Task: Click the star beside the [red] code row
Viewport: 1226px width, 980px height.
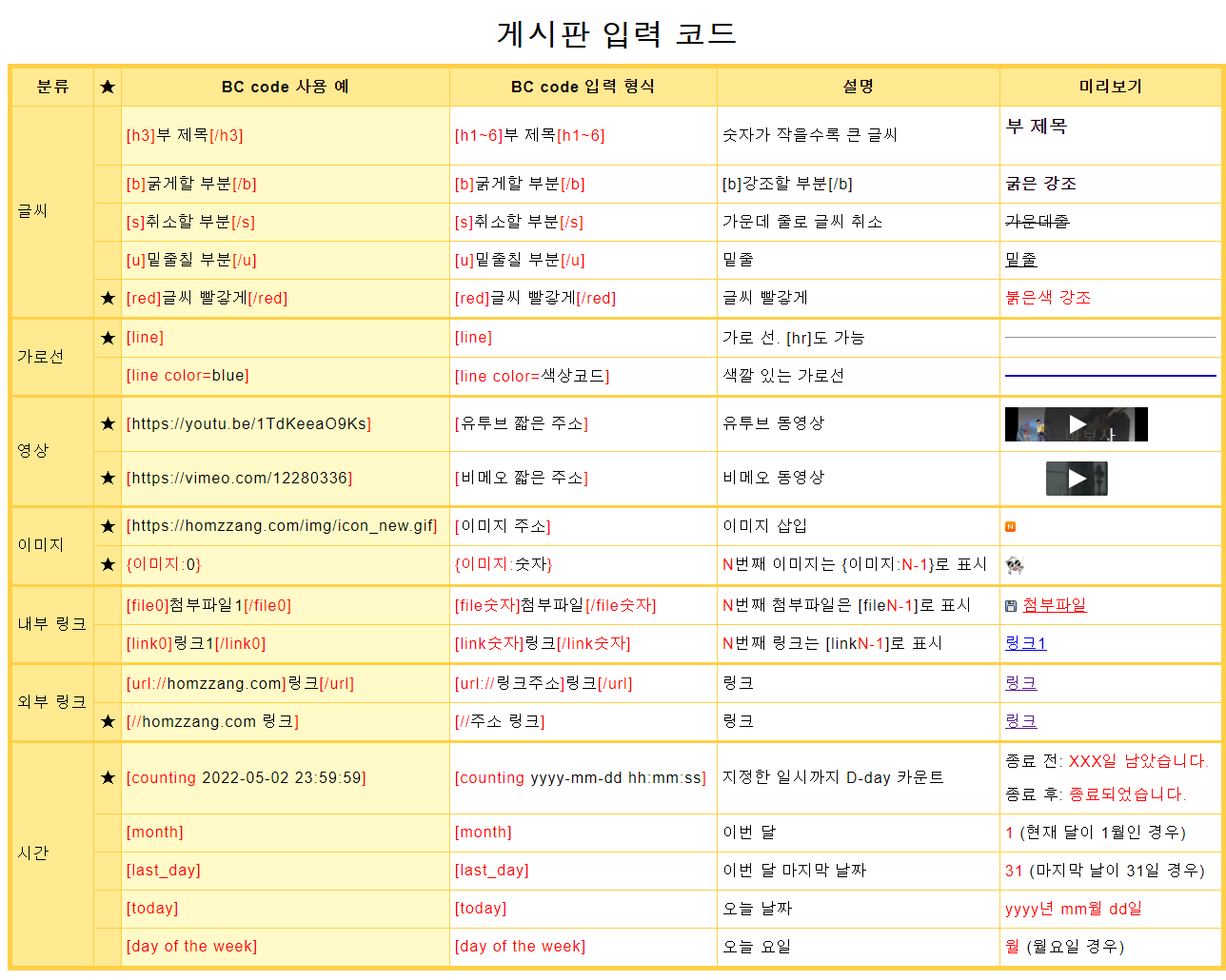Action: pos(108,298)
